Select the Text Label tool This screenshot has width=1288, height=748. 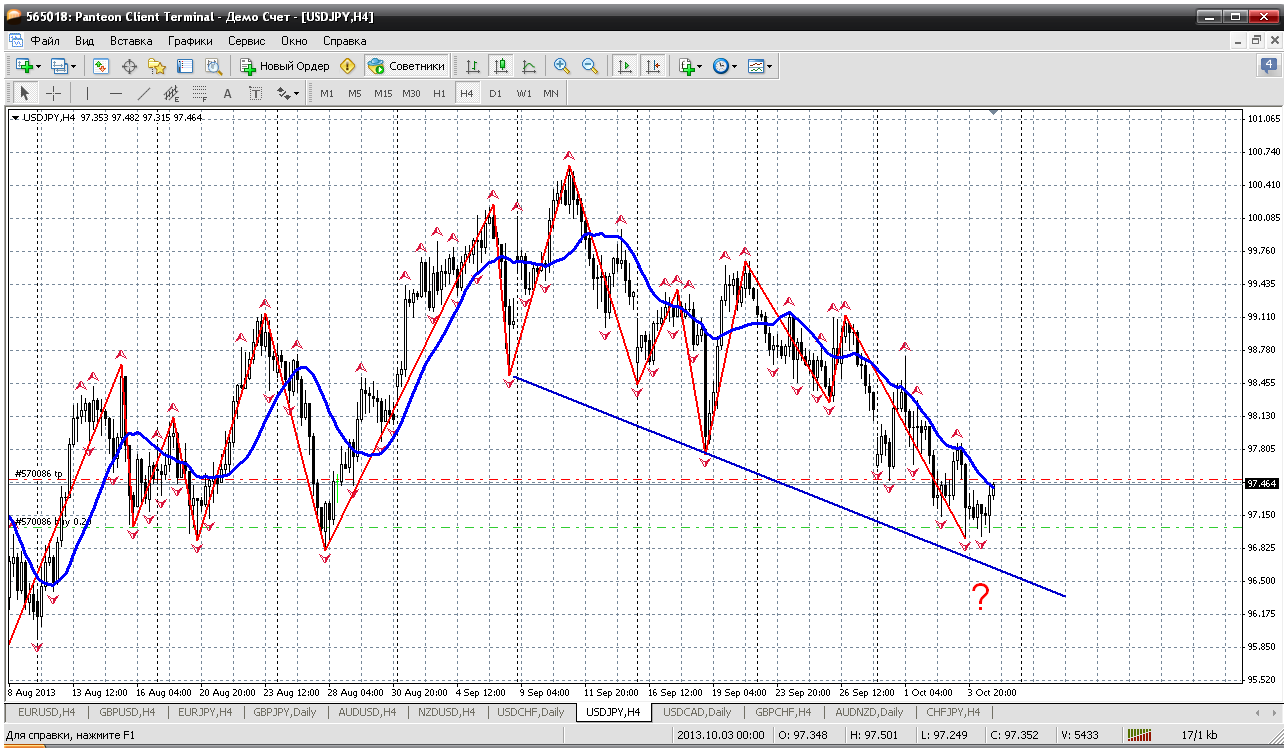click(x=256, y=93)
